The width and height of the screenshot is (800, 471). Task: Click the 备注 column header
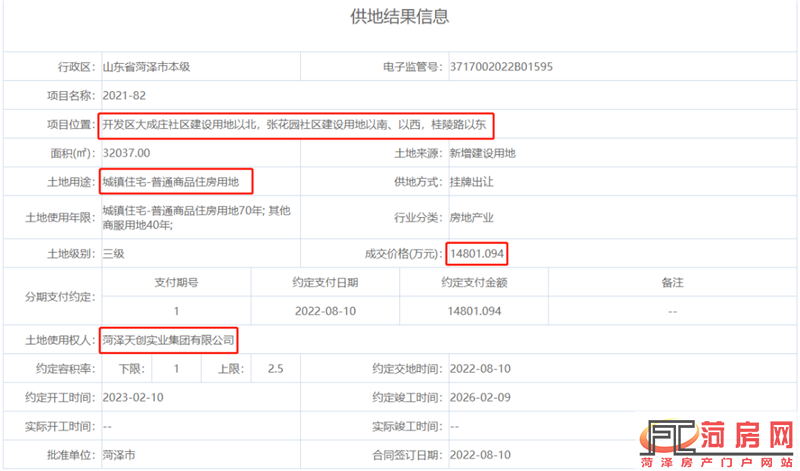pos(672,282)
